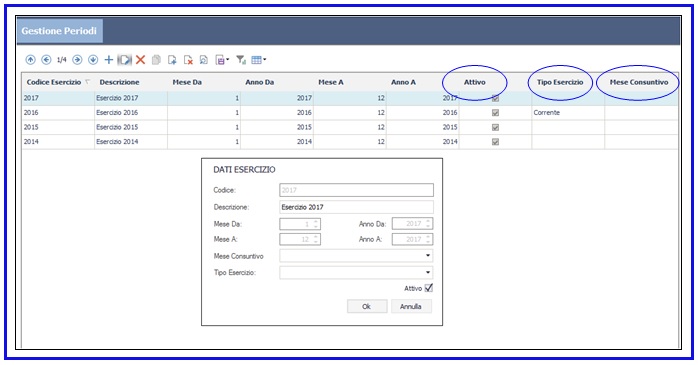Click the edit record pencil icon
698x365 pixels.
(125, 60)
